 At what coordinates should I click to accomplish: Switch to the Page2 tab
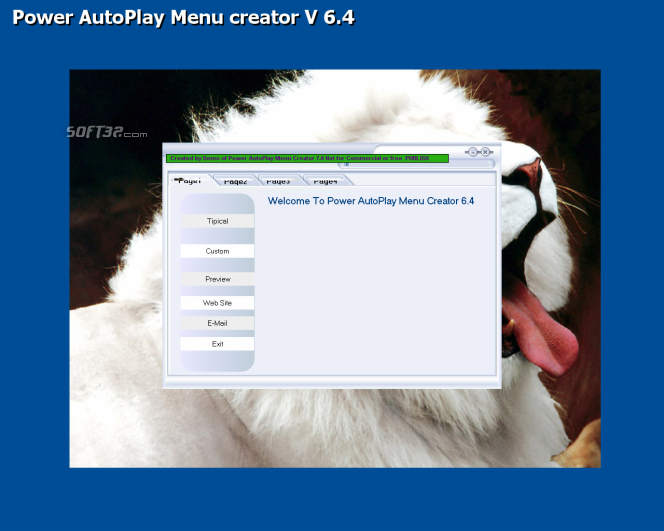tap(235, 181)
